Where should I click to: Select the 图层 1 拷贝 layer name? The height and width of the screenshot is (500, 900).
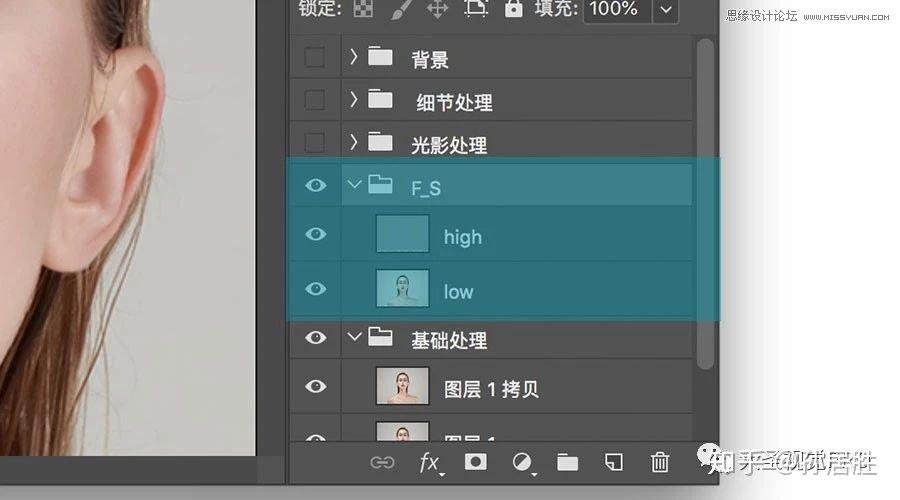tap(491, 389)
